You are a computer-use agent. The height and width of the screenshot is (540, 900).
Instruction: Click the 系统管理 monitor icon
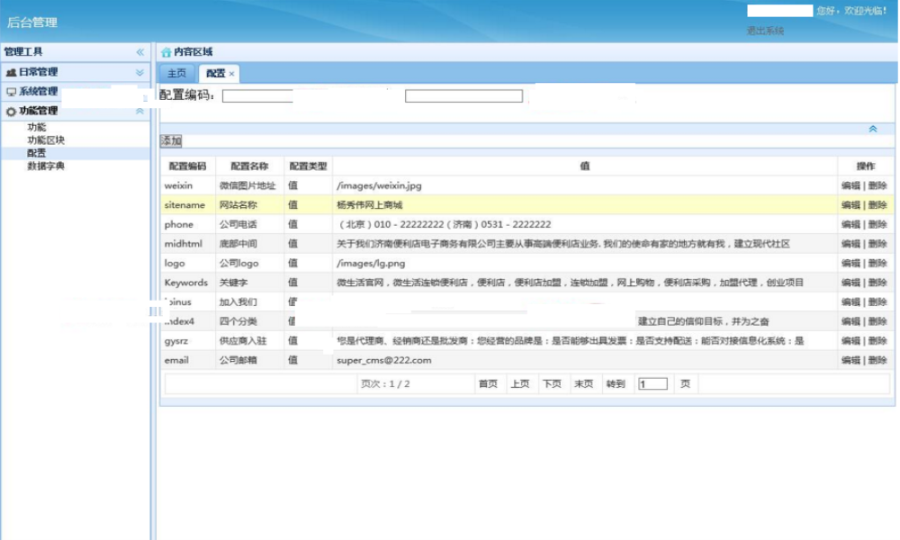[x=11, y=92]
